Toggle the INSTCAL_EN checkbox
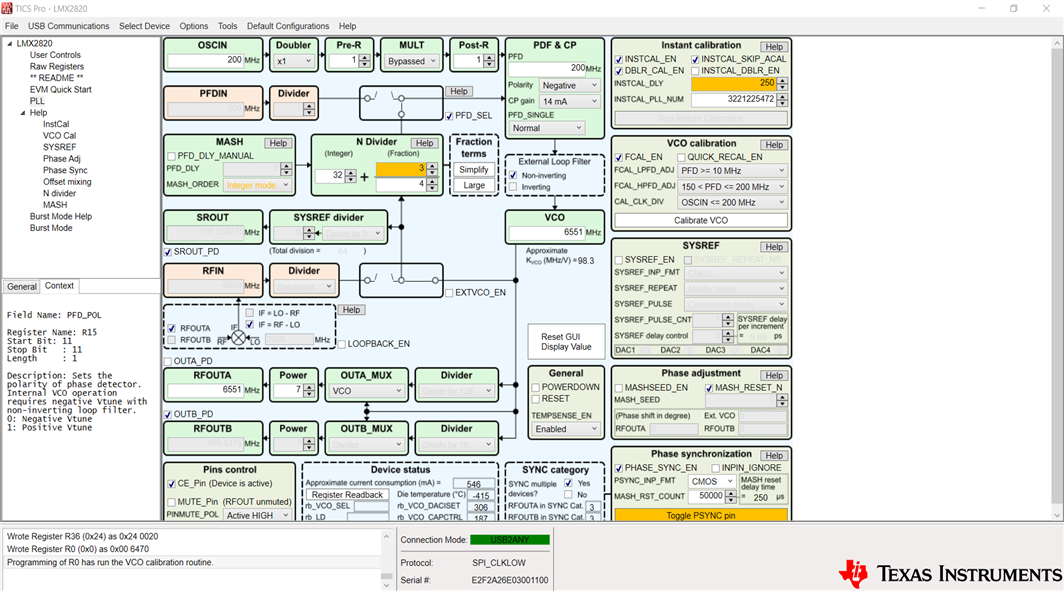Screen dimensions: 1064x591 (x=618, y=59)
